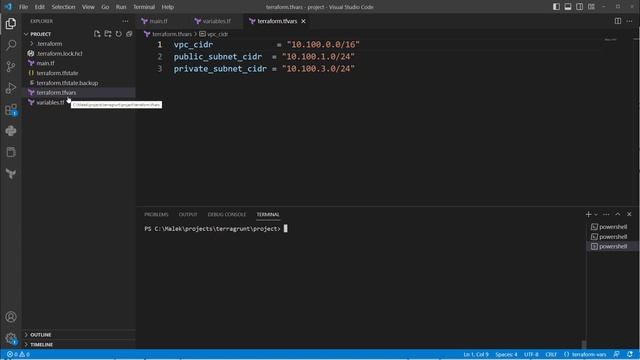
Task: Select terraform.tfvars in Explorer tree
Action: tap(56, 93)
